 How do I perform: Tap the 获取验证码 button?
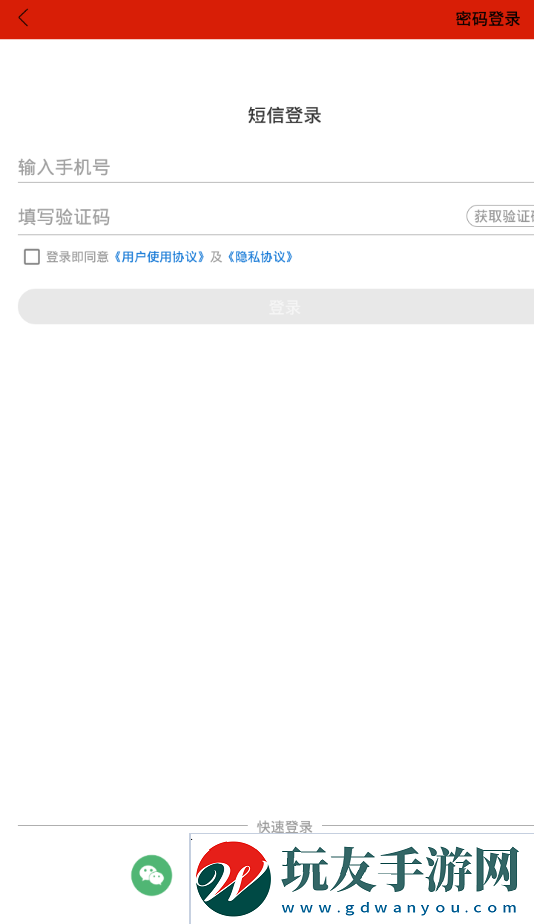click(x=500, y=216)
